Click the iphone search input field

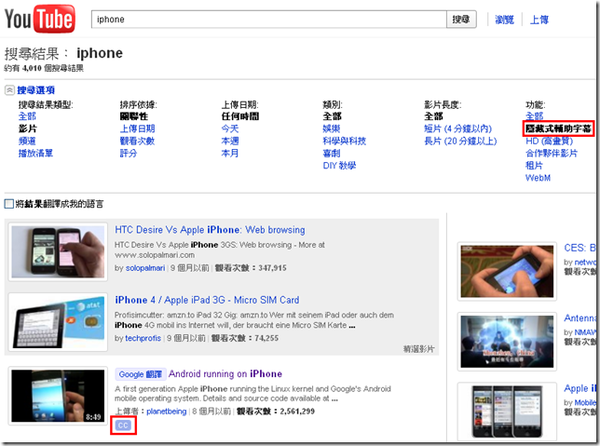[269, 19]
